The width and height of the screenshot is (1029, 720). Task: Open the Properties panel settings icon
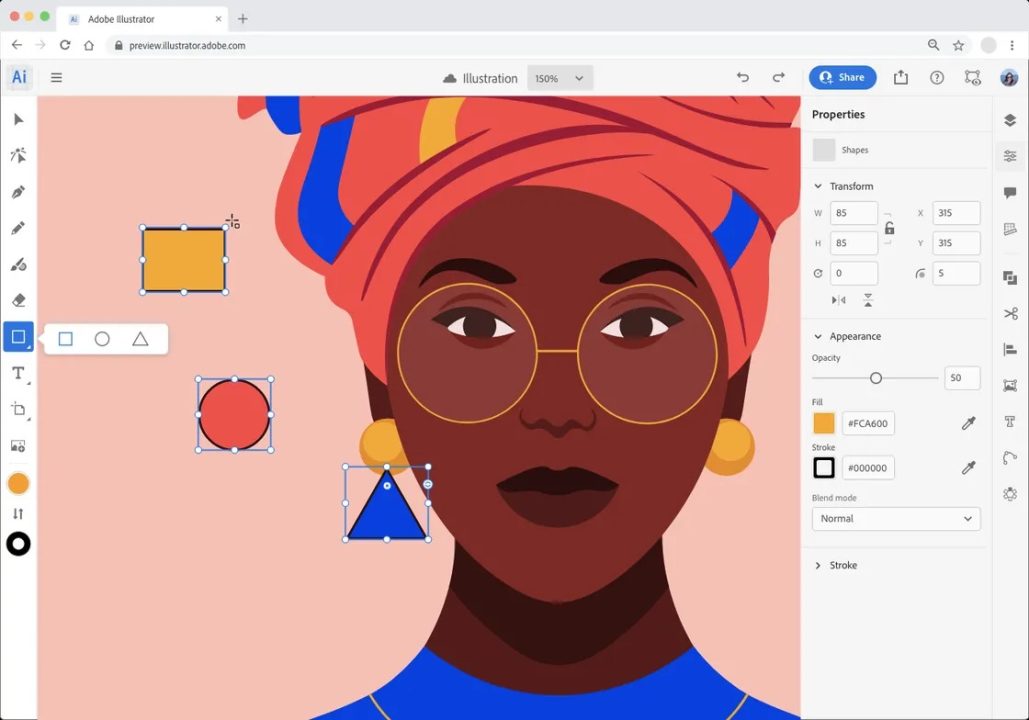tap(1011, 156)
